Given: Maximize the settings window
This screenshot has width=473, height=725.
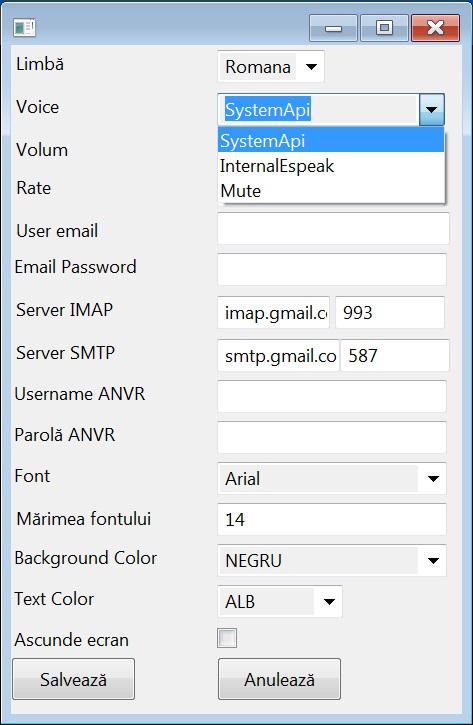Looking at the screenshot, I should [x=384, y=28].
